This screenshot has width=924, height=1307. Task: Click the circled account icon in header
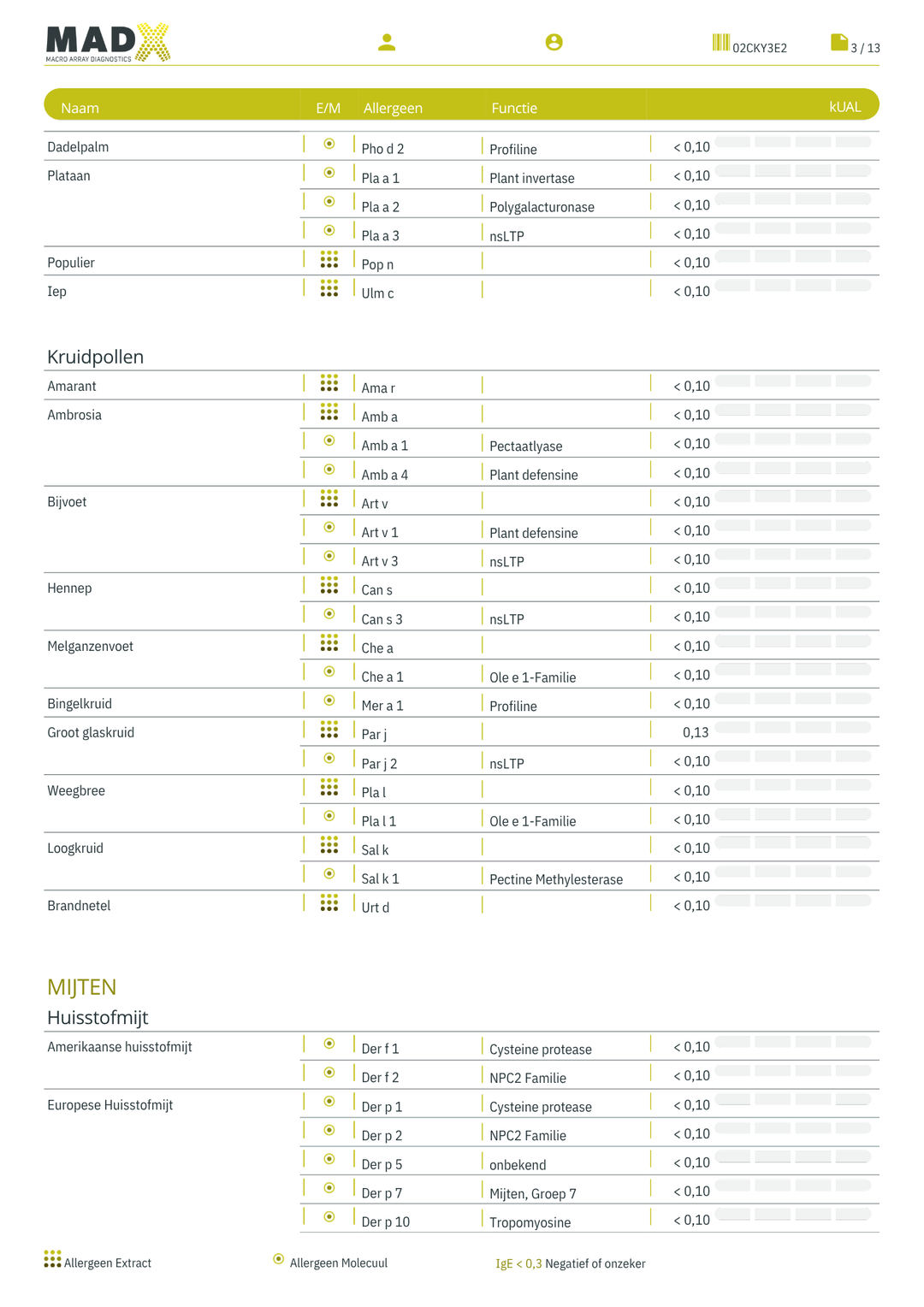pos(554,42)
